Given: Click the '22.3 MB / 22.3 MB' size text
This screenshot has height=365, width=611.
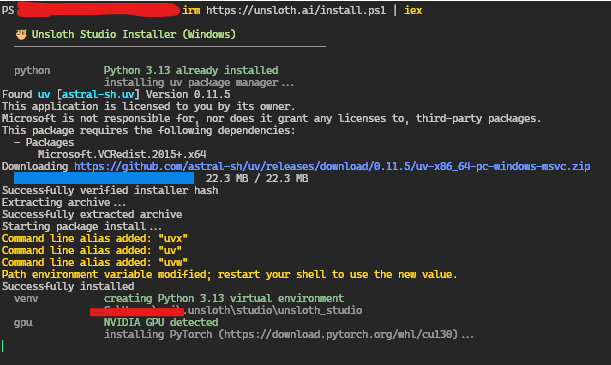Looking at the screenshot, I should pos(257,178).
